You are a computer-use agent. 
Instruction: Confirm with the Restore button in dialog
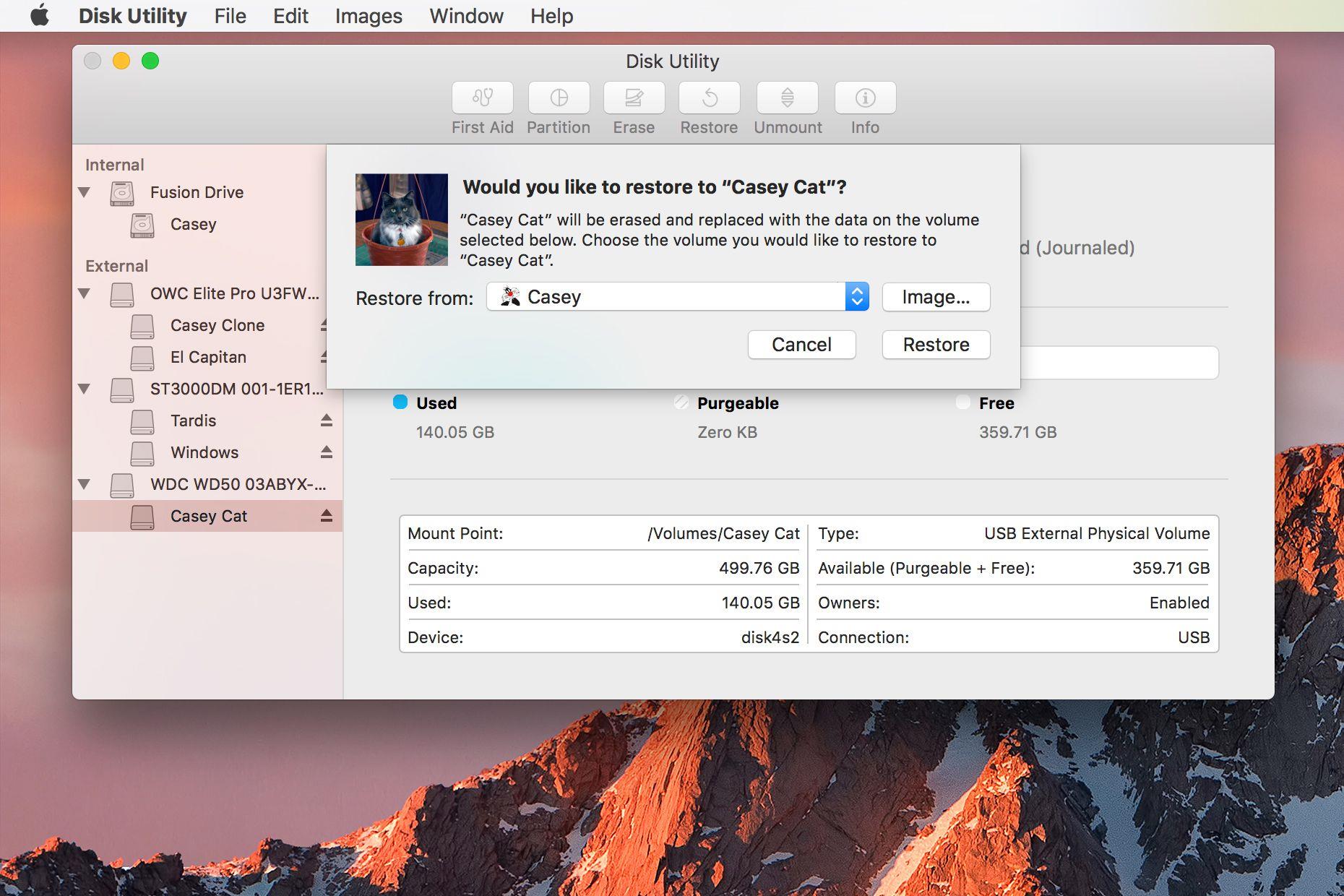tap(936, 345)
